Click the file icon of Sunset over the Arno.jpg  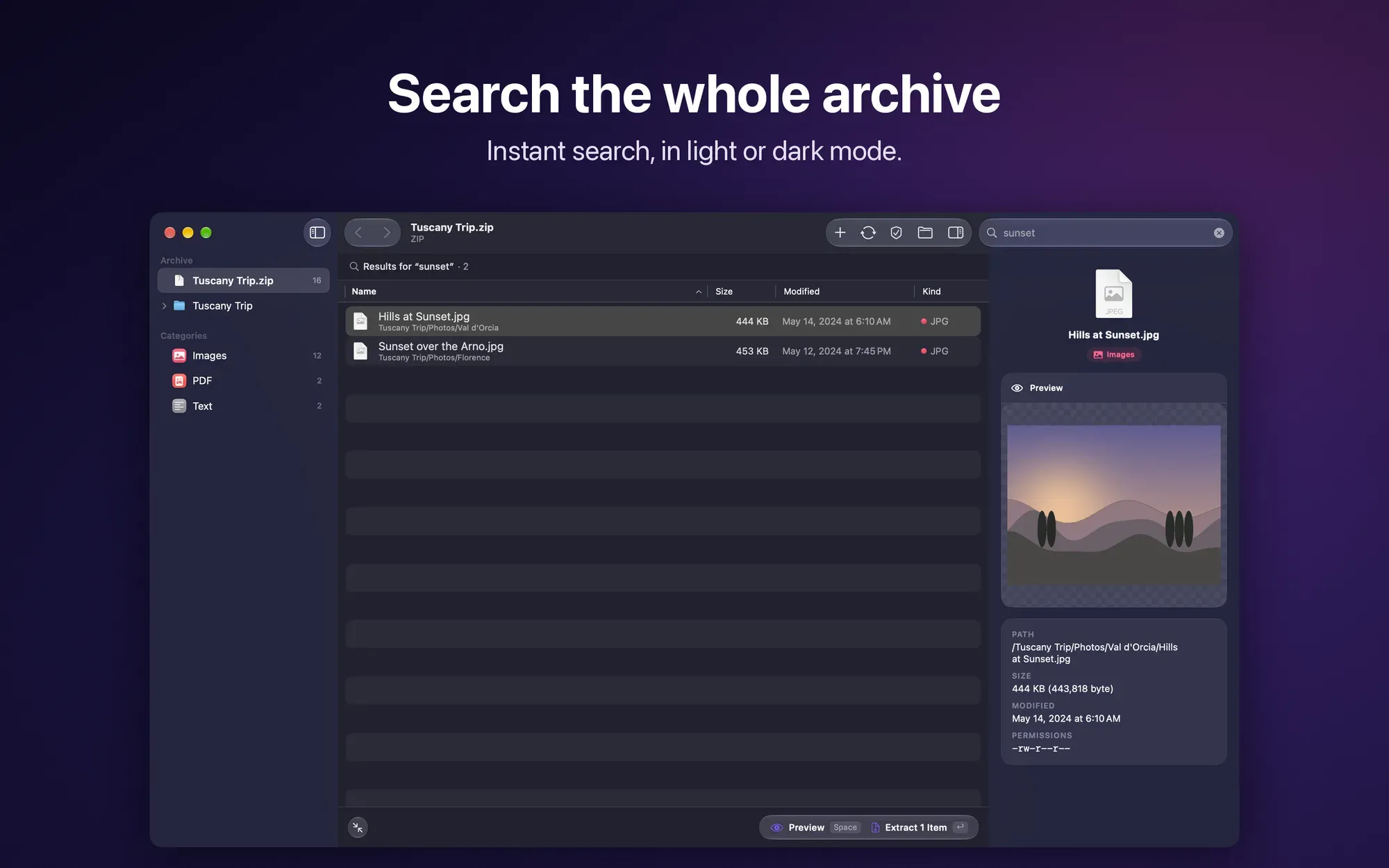[x=360, y=351]
